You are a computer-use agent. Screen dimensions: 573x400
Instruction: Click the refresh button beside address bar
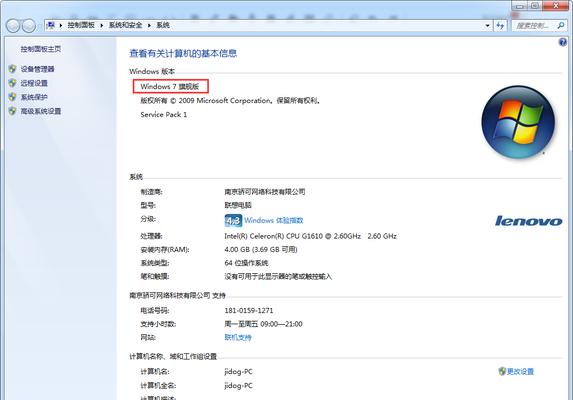[x=500, y=26]
